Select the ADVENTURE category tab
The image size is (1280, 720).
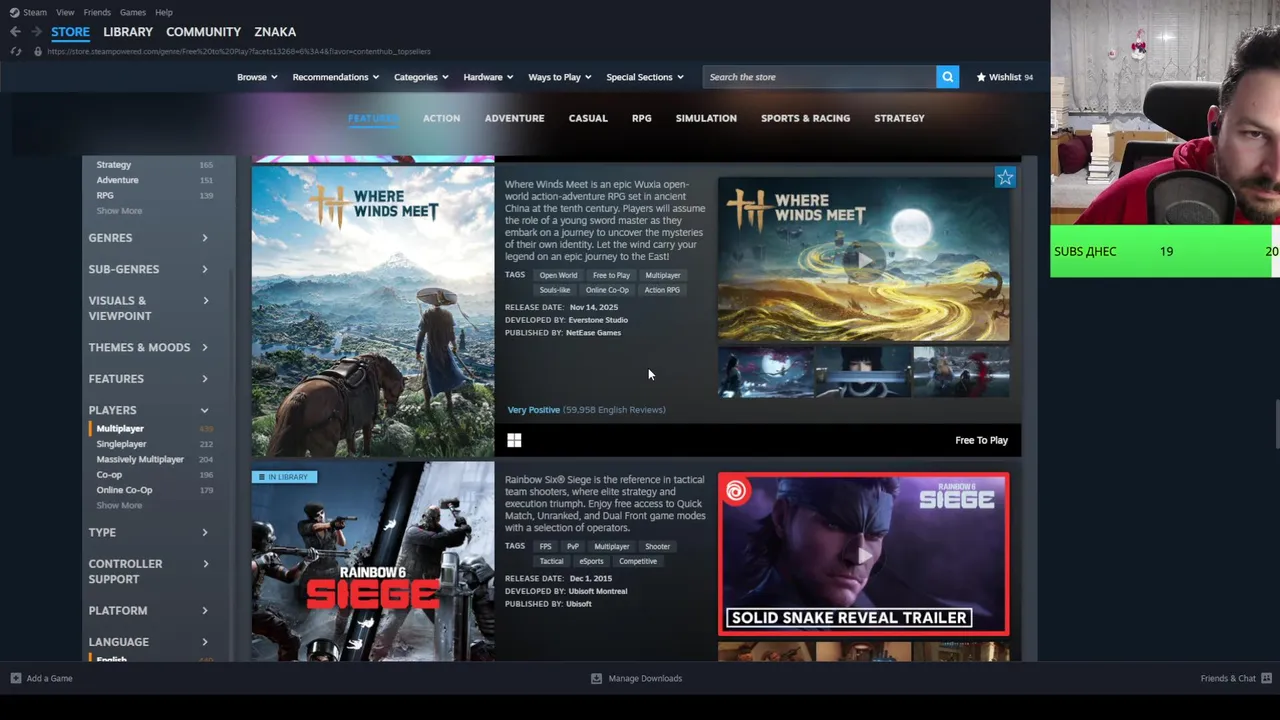pyautogui.click(x=514, y=118)
